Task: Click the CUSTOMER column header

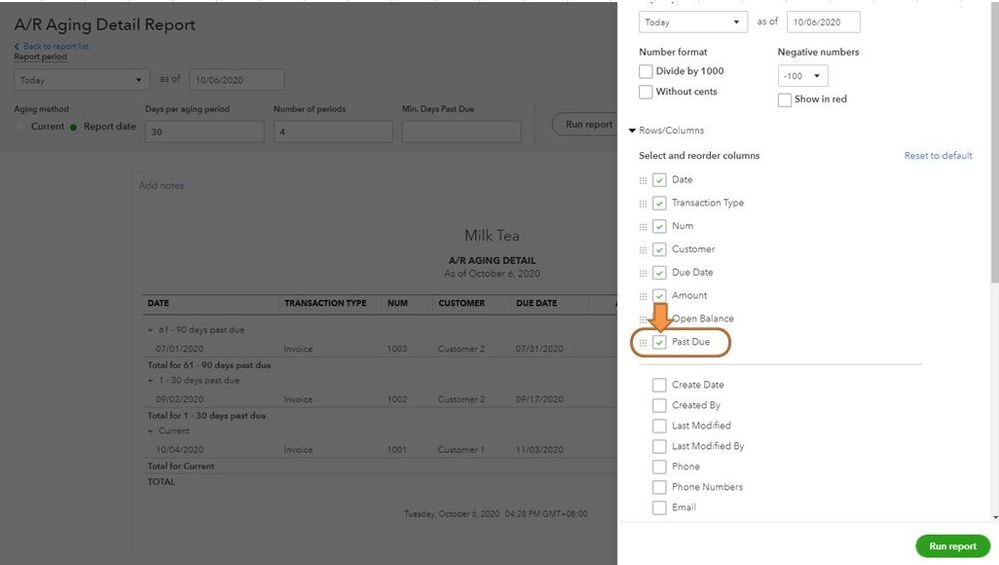Action: tap(461, 304)
